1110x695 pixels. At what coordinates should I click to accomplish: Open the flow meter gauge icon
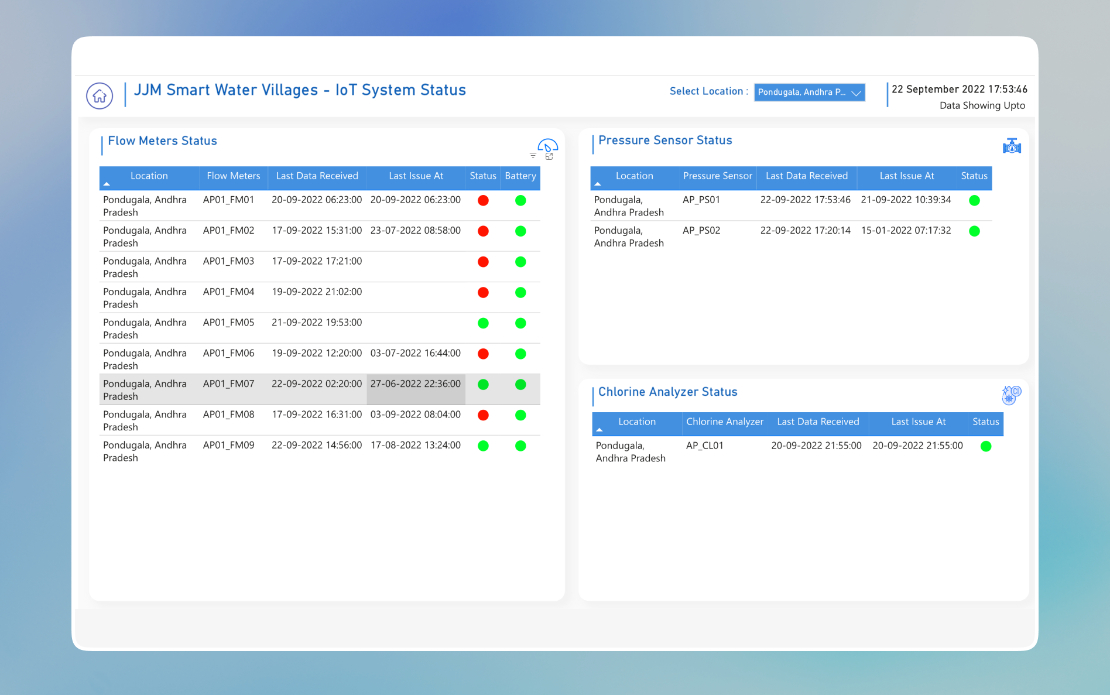tap(547, 148)
